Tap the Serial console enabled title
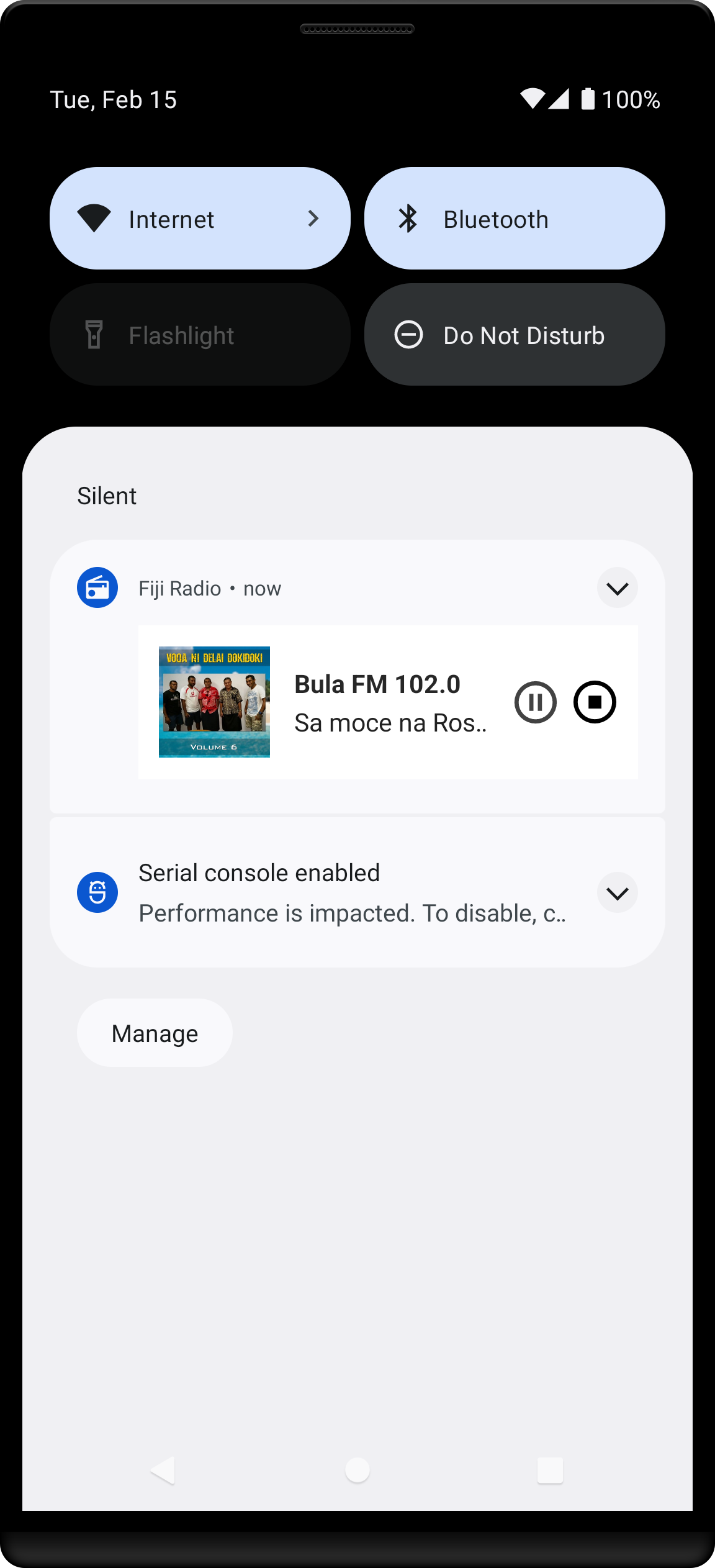Screen dimensions: 715x1568 [259, 873]
